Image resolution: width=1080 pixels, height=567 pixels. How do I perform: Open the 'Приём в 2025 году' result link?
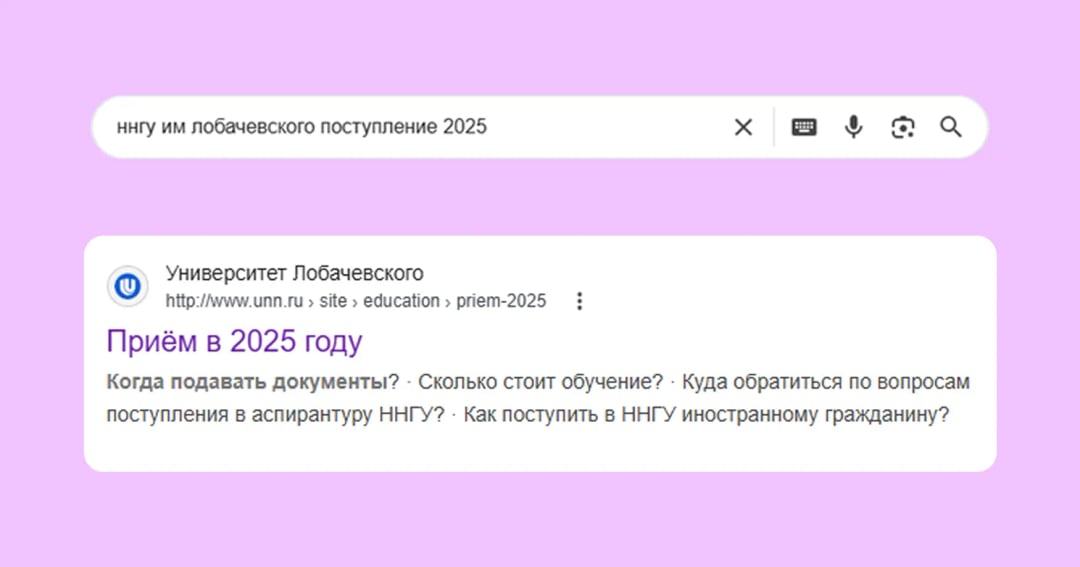click(234, 341)
